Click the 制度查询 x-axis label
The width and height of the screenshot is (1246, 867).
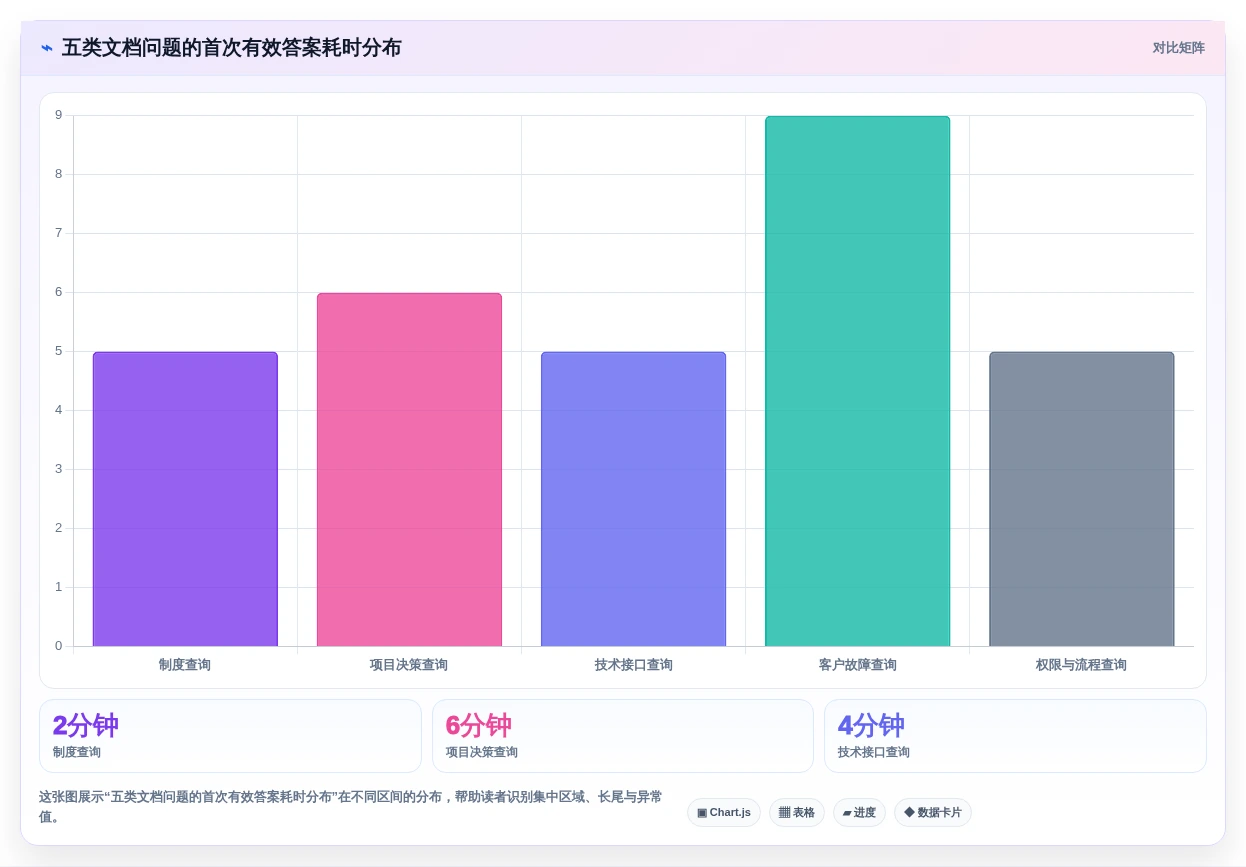pos(185,665)
